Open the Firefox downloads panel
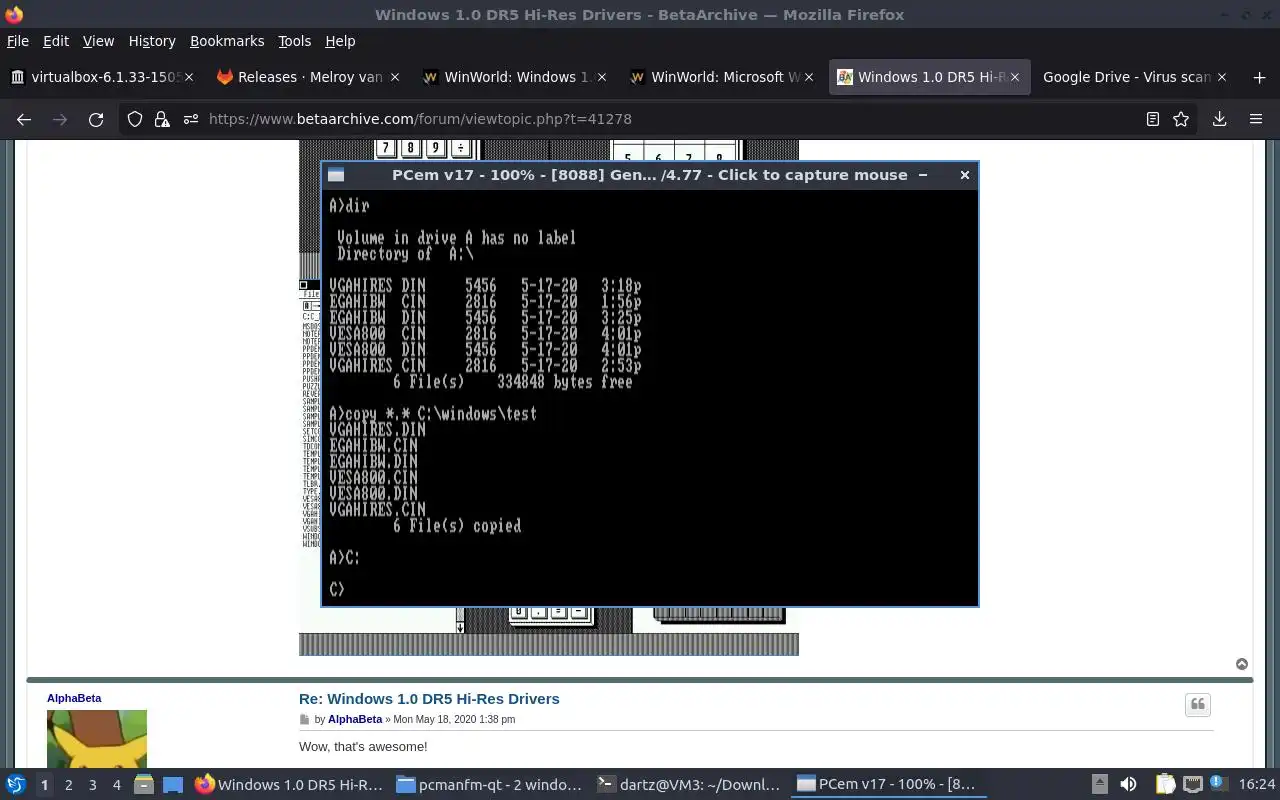Viewport: 1280px width, 800px height. tap(1219, 119)
